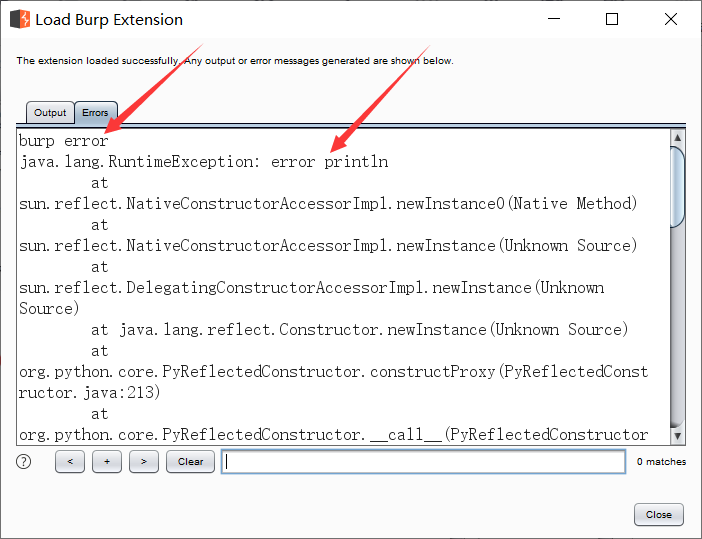702x539 pixels.
Task: Click the 'constructProxy' stack trace line
Action: click(334, 372)
